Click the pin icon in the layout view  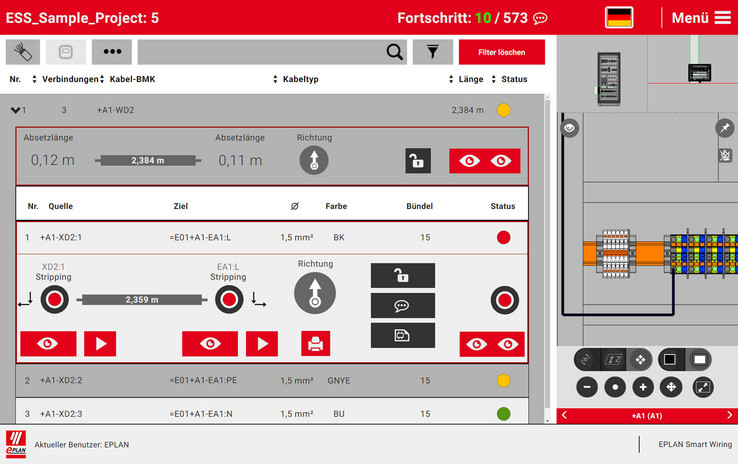(725, 128)
